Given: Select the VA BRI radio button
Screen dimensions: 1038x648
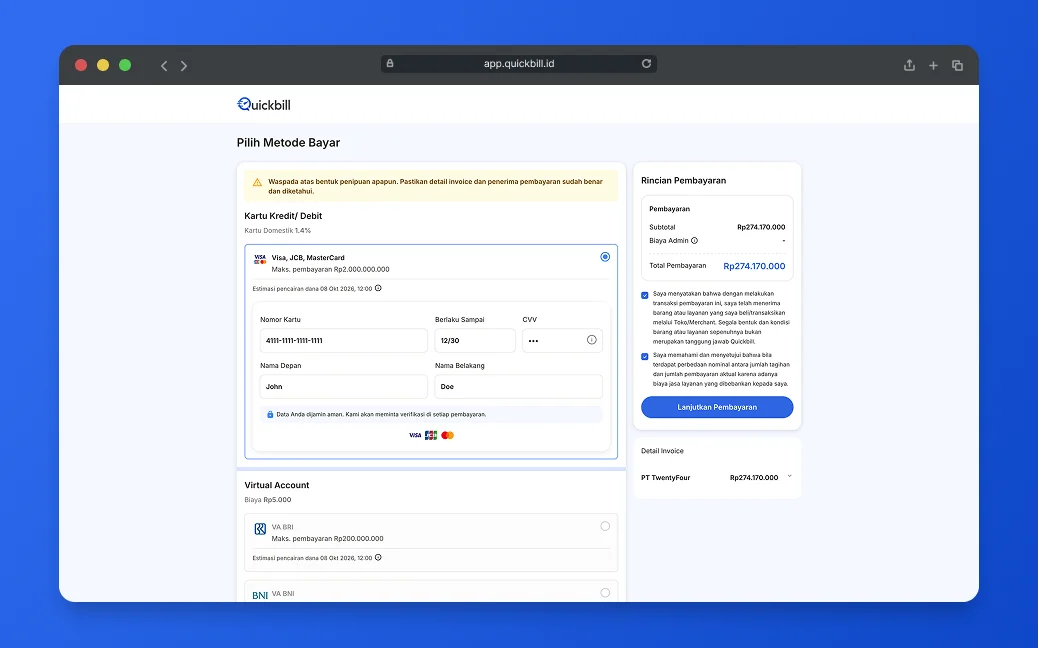Looking at the screenshot, I should pyautogui.click(x=605, y=526).
